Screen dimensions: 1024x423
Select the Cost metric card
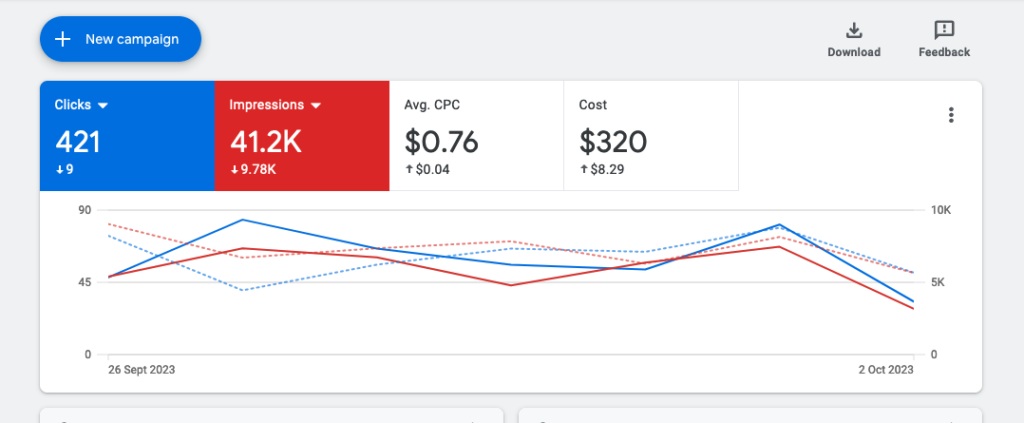pyautogui.click(x=651, y=136)
